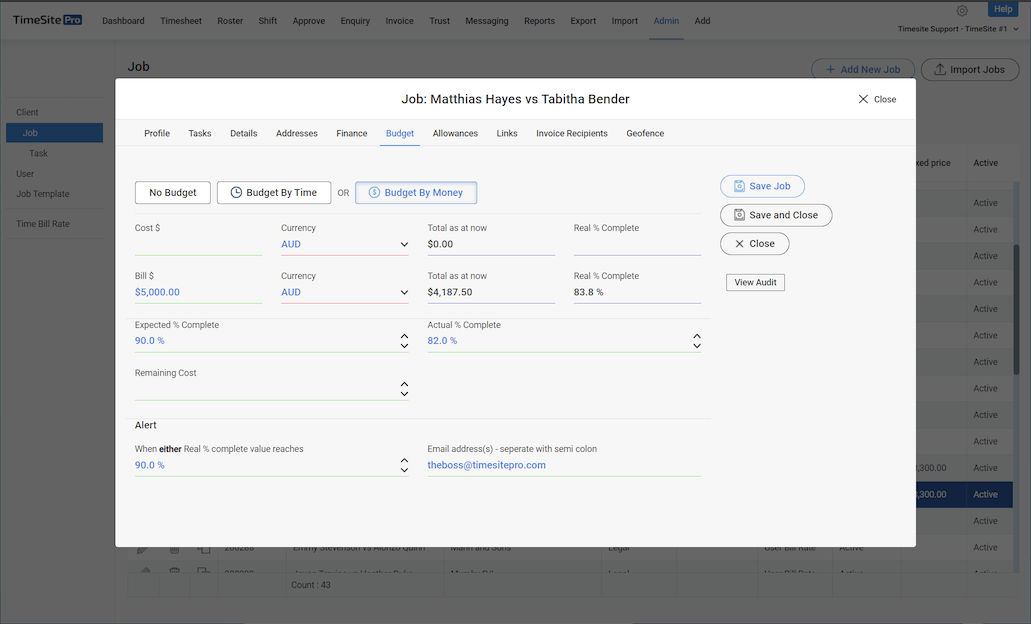Click the TimeSite Pro logo
The width and height of the screenshot is (1031, 624).
(47, 20)
